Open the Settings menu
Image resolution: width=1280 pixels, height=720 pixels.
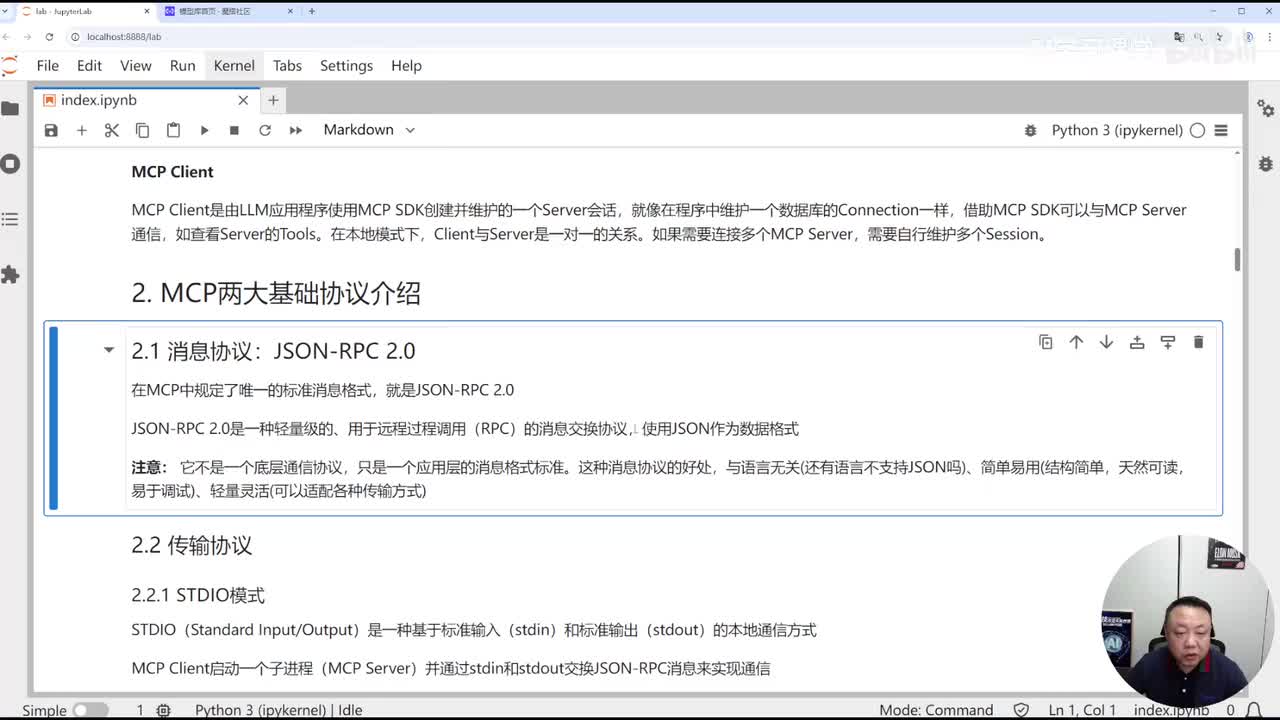pyautogui.click(x=346, y=65)
